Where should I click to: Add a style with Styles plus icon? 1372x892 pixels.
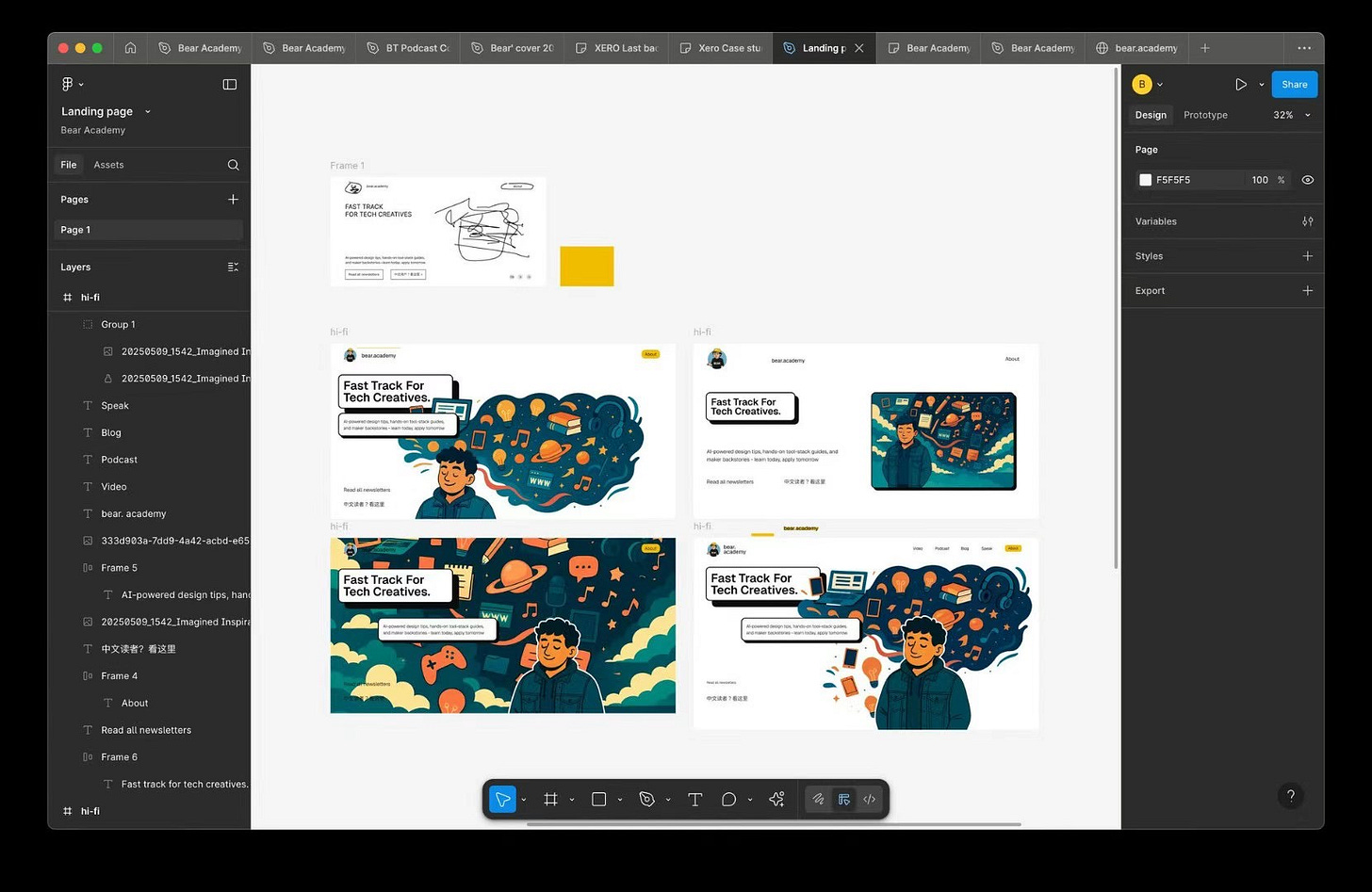click(x=1307, y=256)
